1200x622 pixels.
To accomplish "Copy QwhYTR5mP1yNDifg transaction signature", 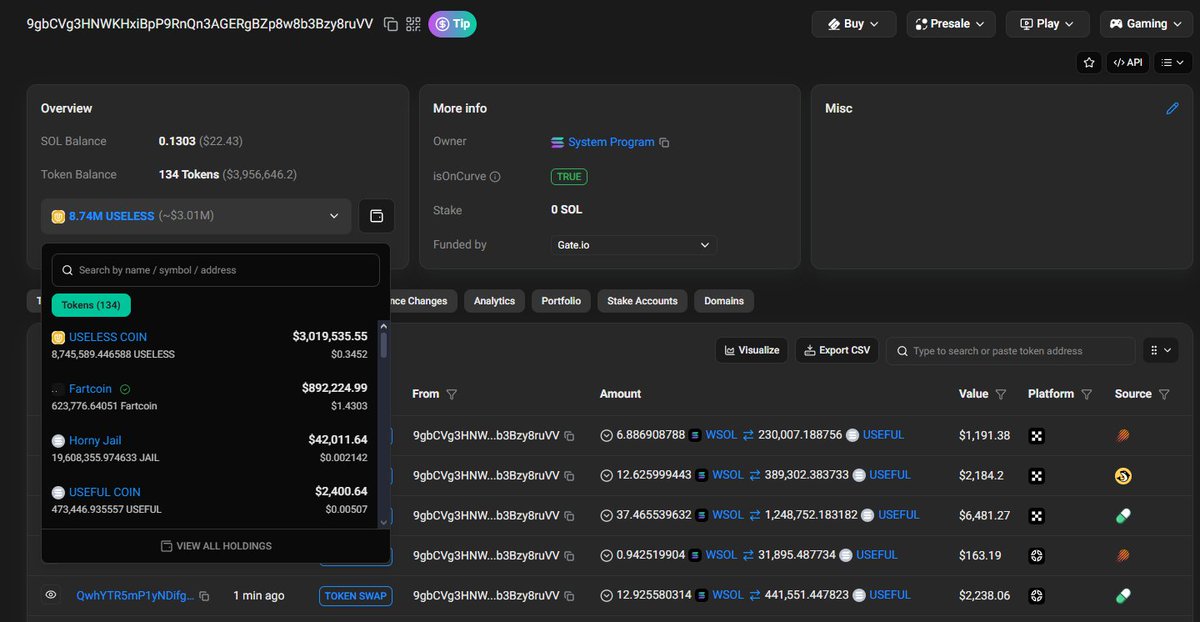I will pos(204,596).
